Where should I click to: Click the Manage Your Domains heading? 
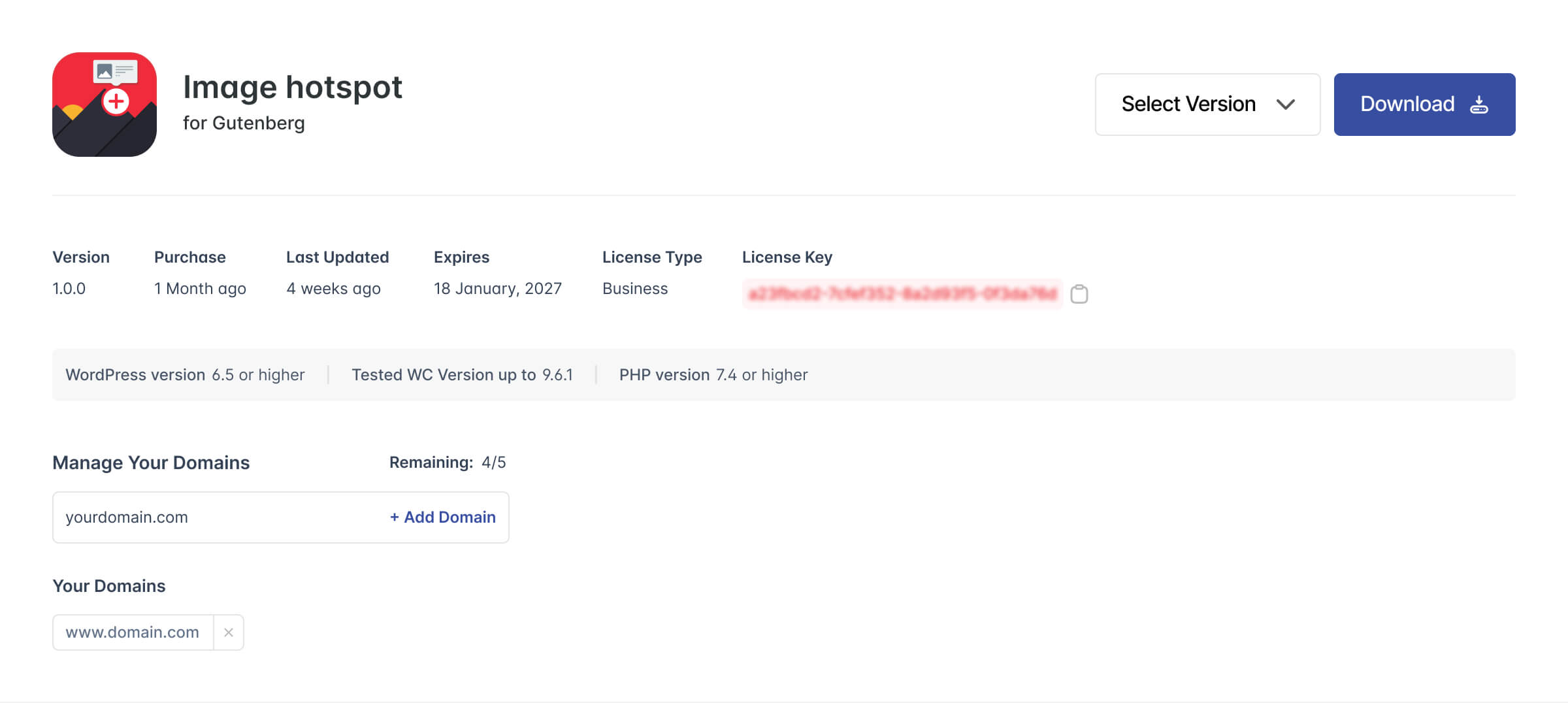pos(151,462)
